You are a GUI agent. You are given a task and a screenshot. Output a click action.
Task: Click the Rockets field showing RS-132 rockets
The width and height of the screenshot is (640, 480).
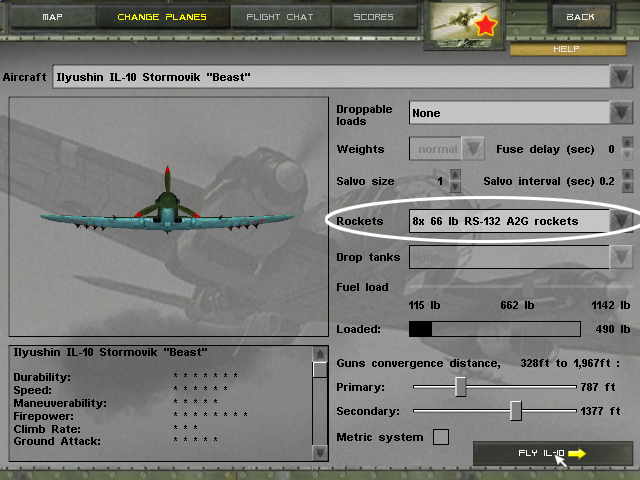coord(509,221)
